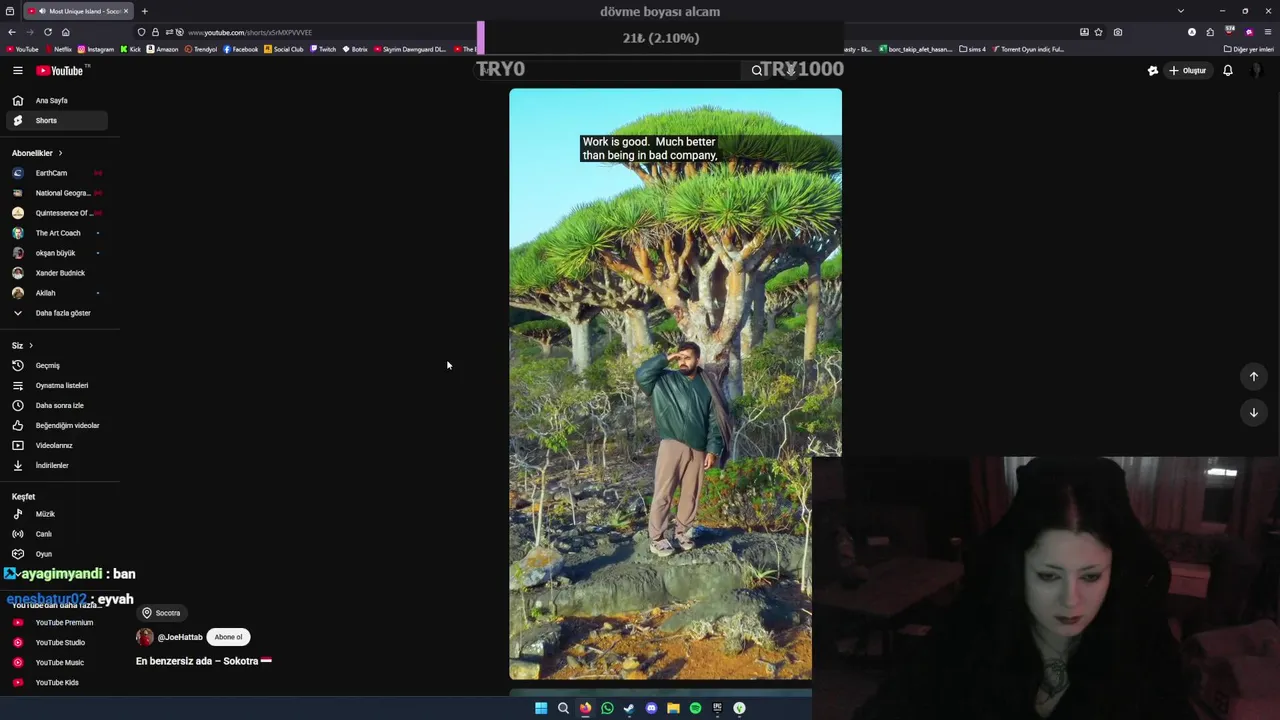The width and height of the screenshot is (1280, 720).
Task: Open Müzik in Keşfet section
Action: (x=56, y=514)
